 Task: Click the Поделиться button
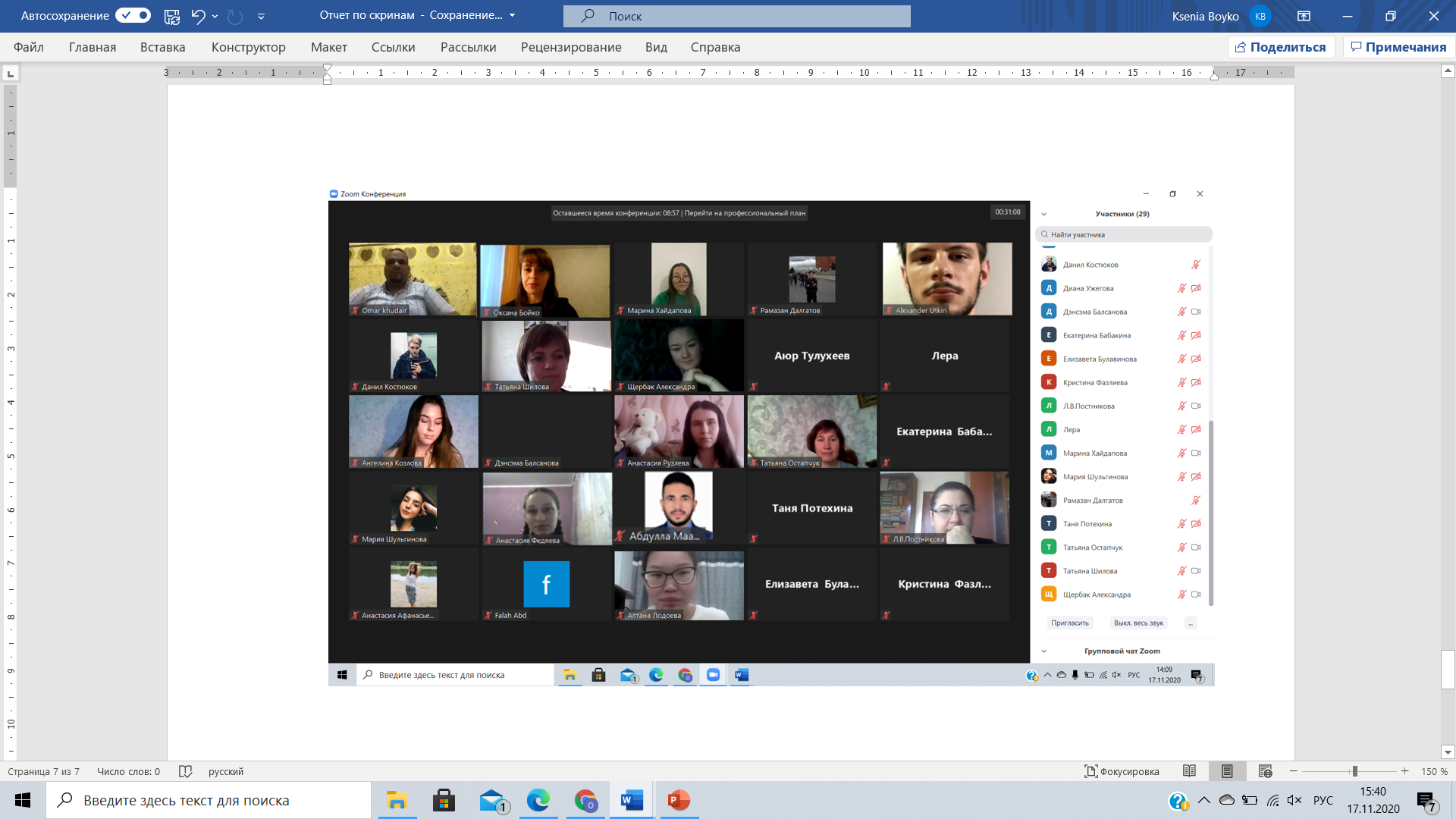tap(1281, 47)
